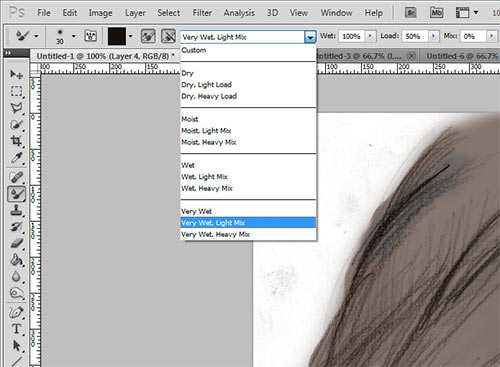500x367 pixels.
Task: Choose Moist, Light Mix preset
Action: click(x=248, y=131)
